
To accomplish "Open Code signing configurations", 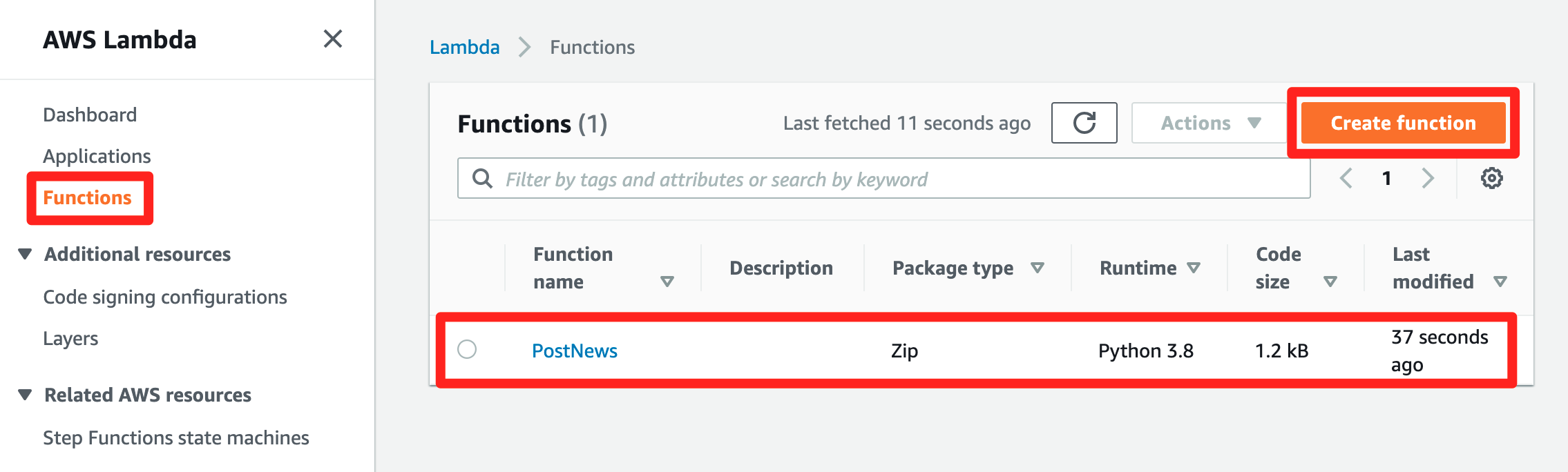I will pyautogui.click(x=165, y=297).
